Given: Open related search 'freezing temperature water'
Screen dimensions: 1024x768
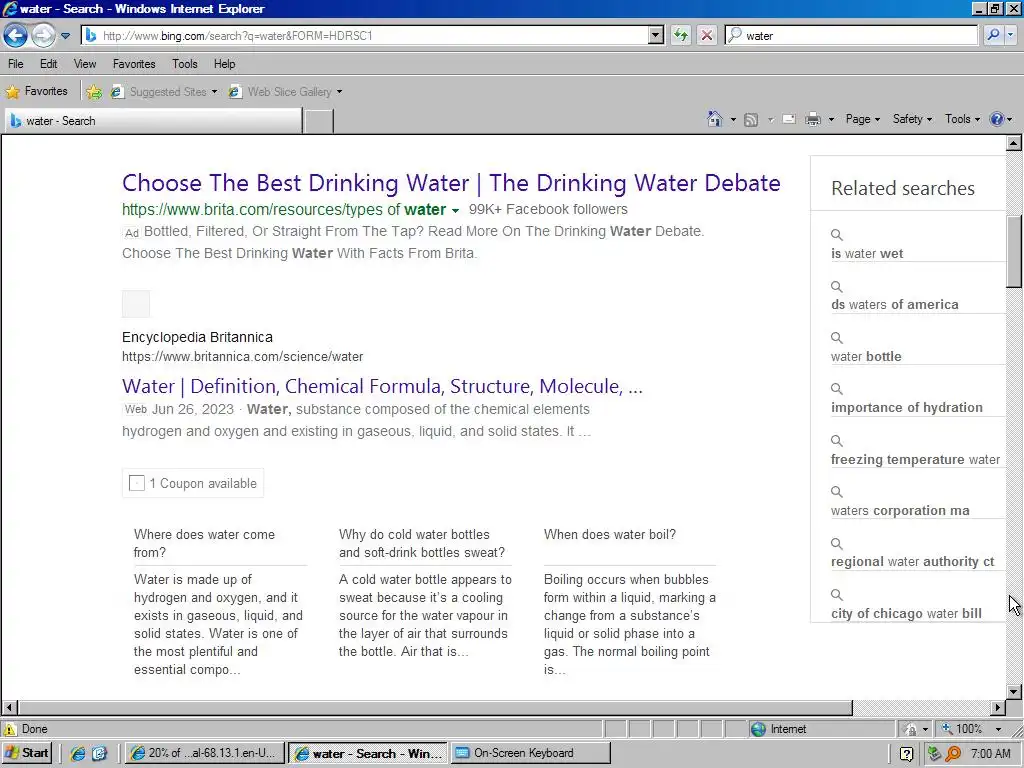Looking at the screenshot, I should (x=915, y=459).
